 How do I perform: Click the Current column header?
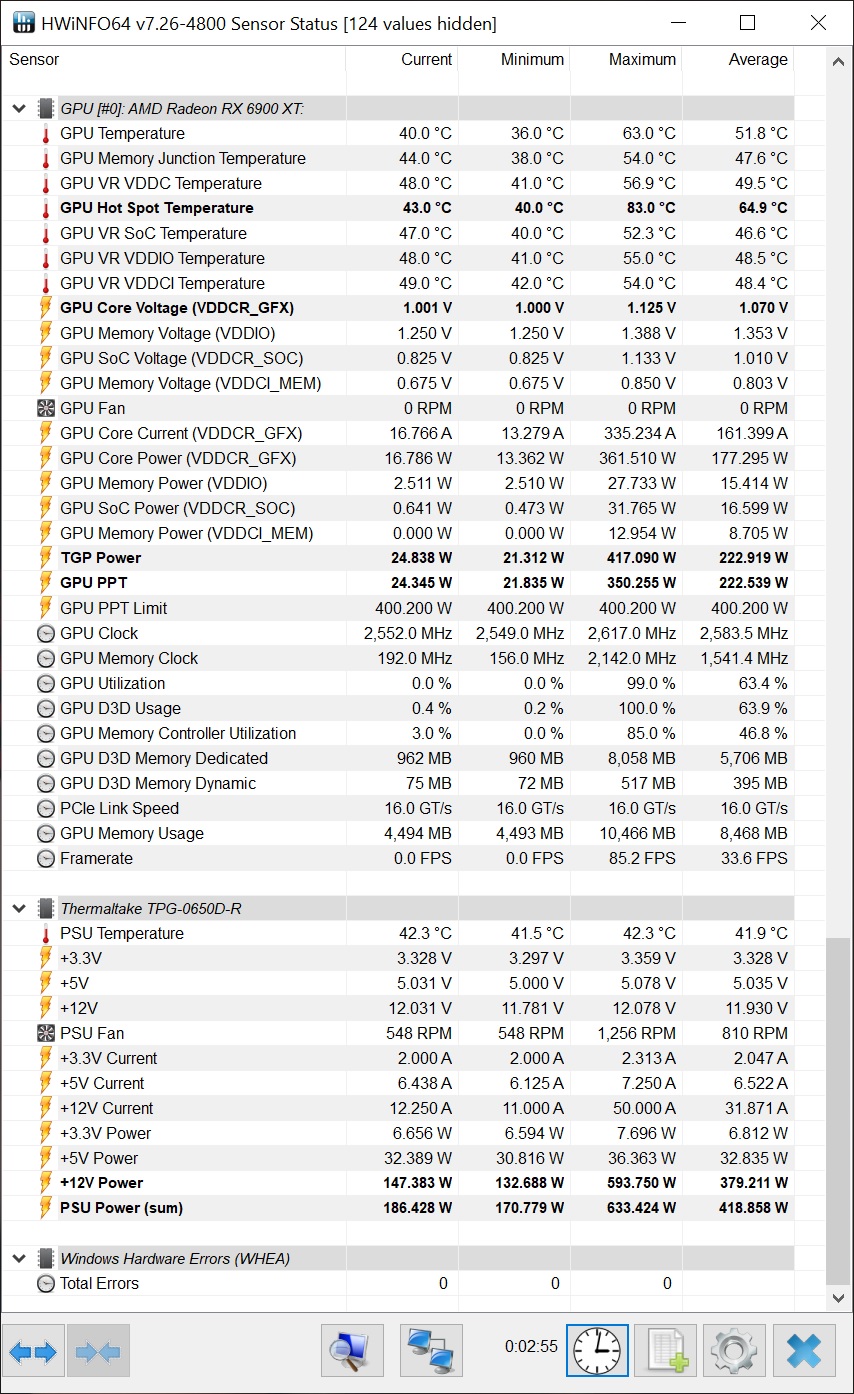coord(426,59)
